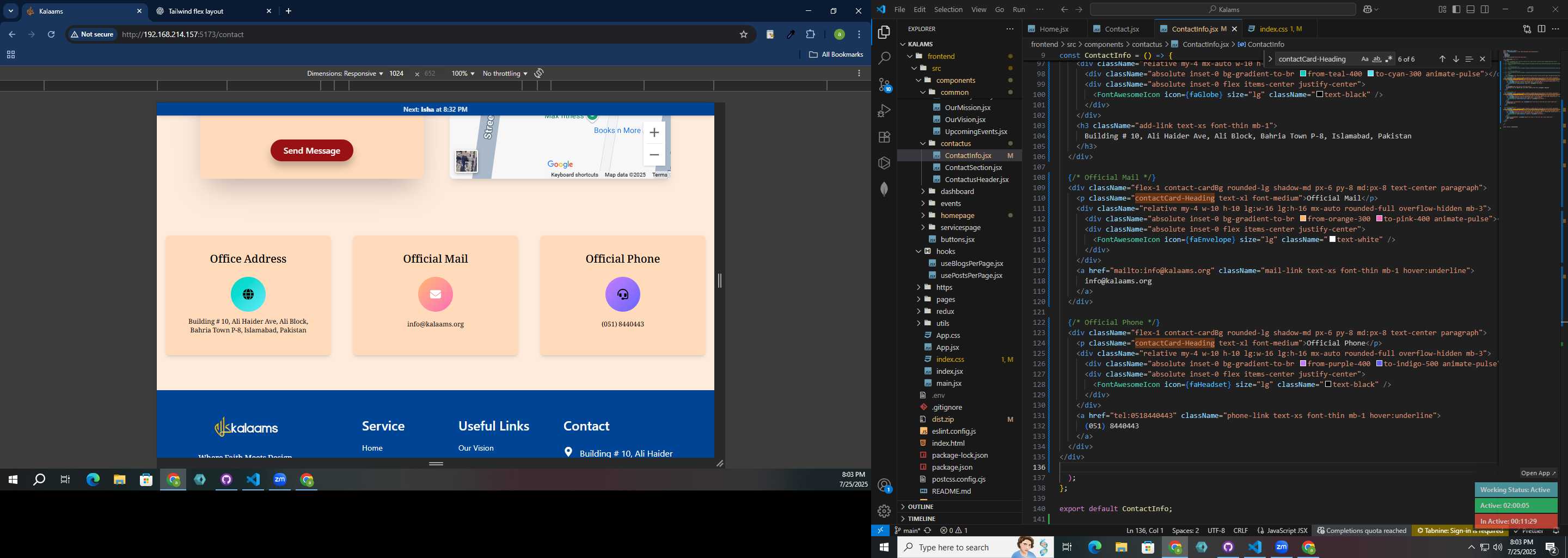Toggle the secondary side bar layout button
This screenshot has height=558, width=1568.
click(1485, 9)
